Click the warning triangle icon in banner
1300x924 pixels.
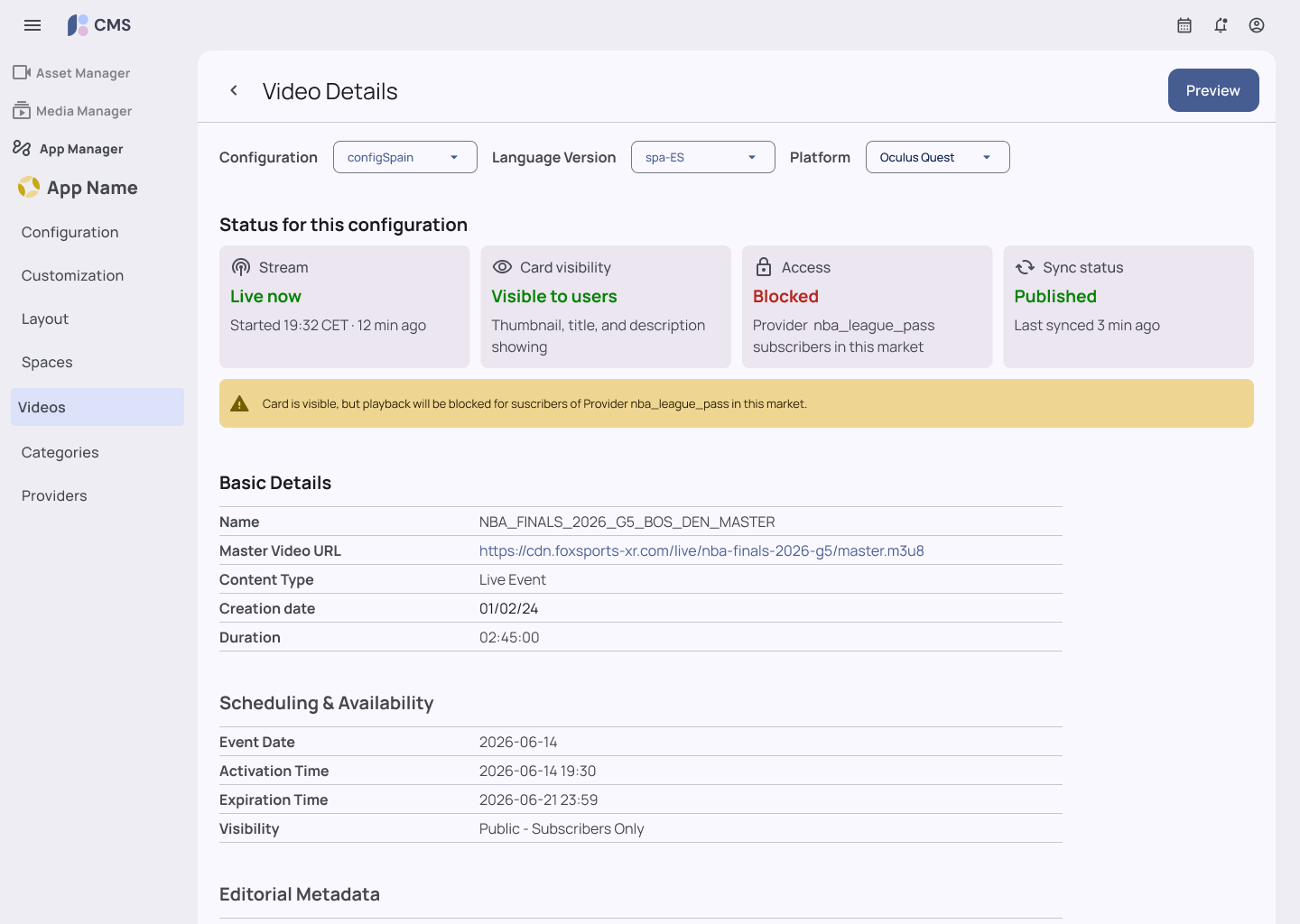point(239,403)
